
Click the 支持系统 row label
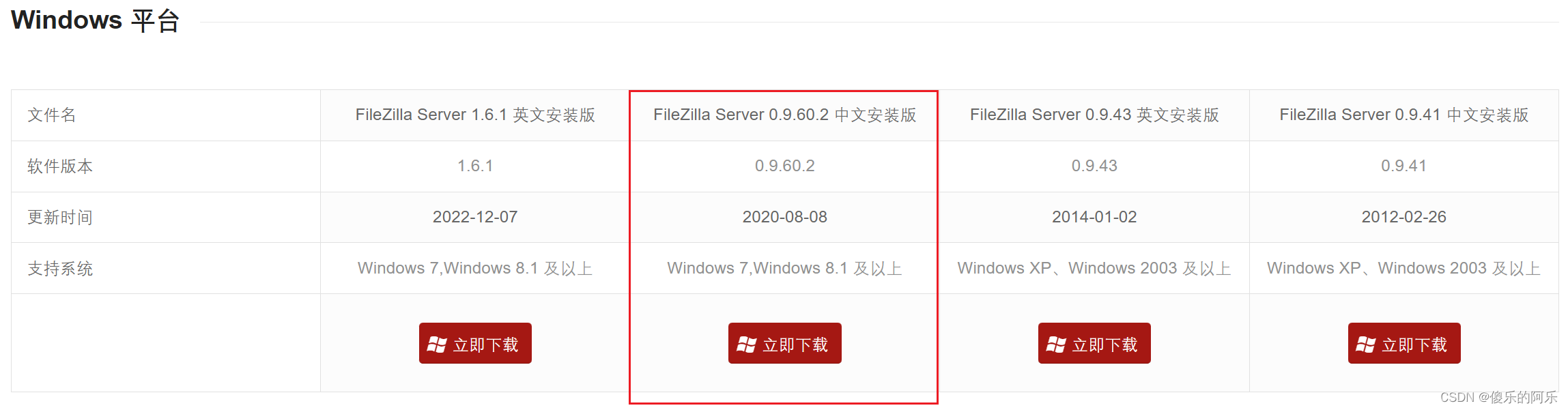(60, 268)
